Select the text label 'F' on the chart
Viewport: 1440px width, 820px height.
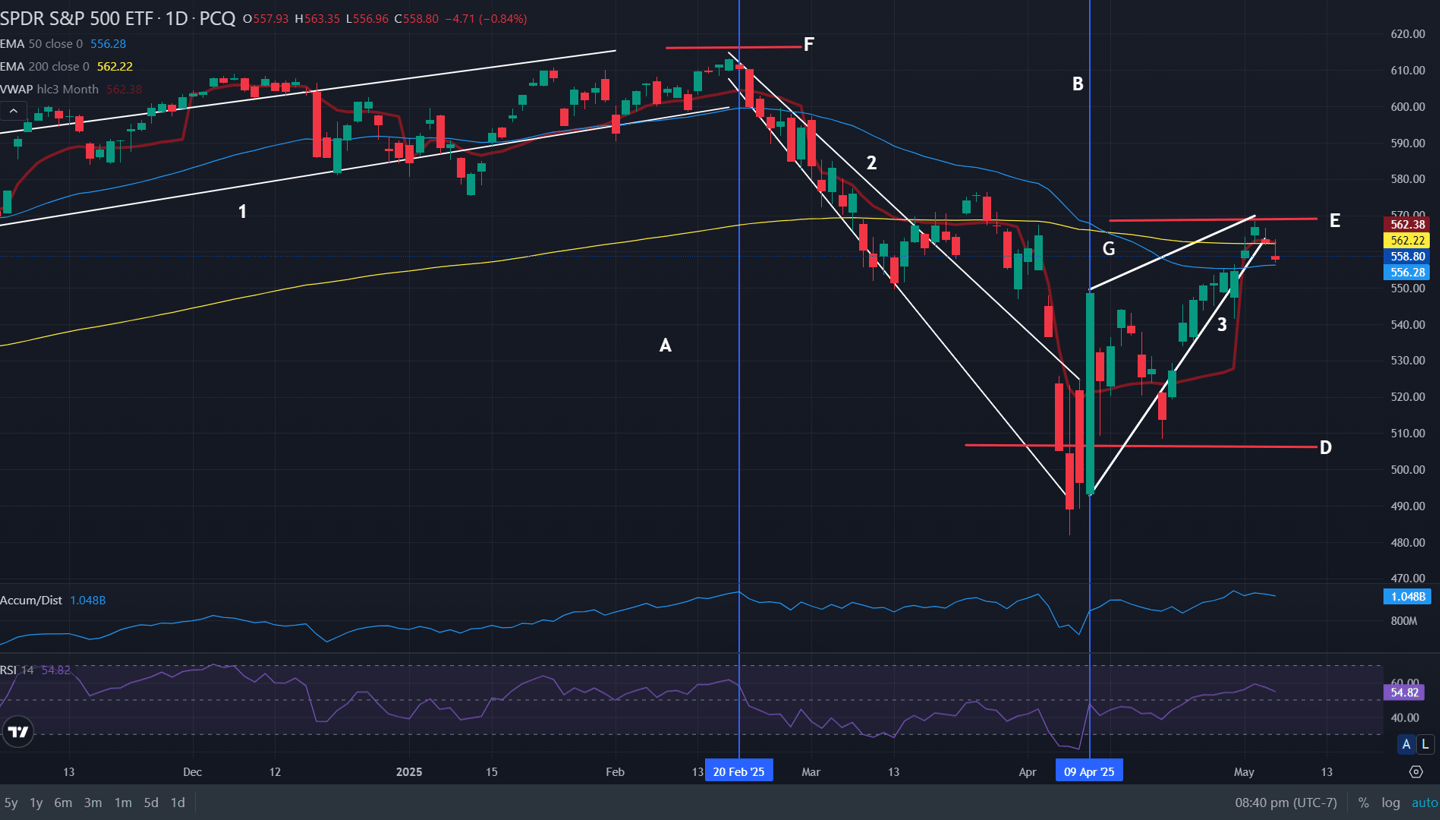[809, 44]
